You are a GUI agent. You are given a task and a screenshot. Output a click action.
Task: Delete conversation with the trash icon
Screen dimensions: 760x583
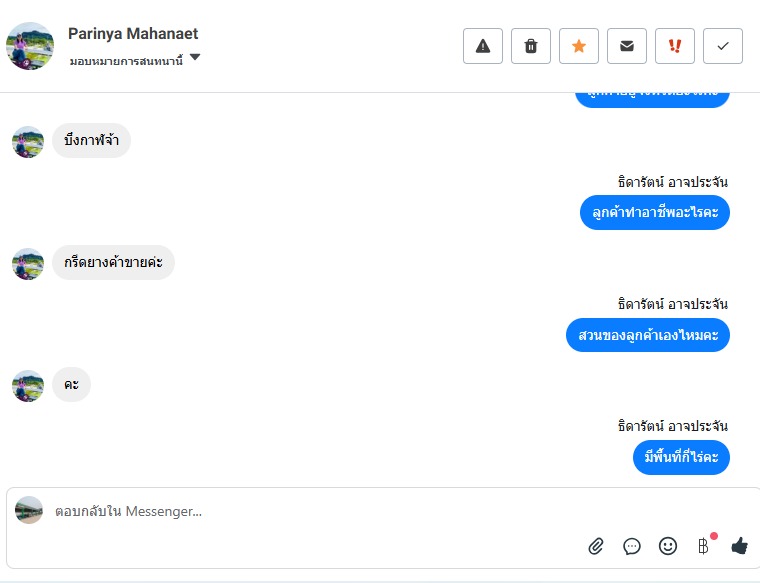click(x=531, y=46)
